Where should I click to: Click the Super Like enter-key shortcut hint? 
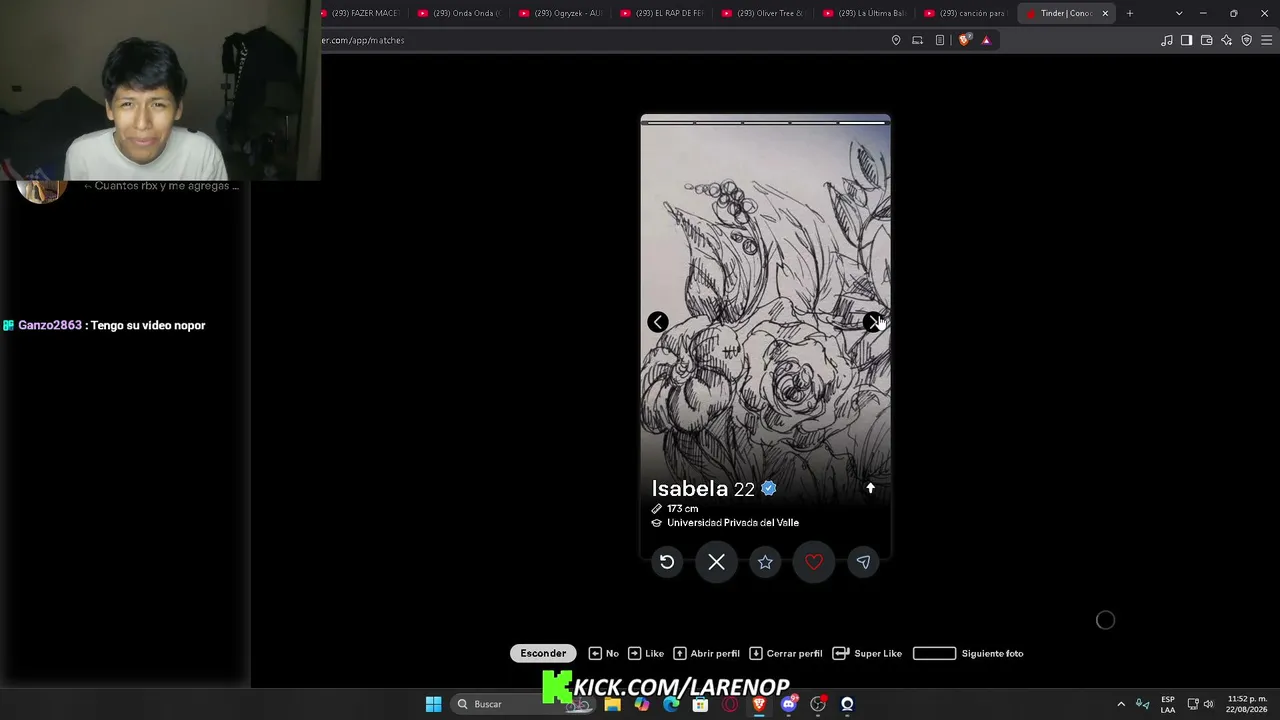[867, 653]
